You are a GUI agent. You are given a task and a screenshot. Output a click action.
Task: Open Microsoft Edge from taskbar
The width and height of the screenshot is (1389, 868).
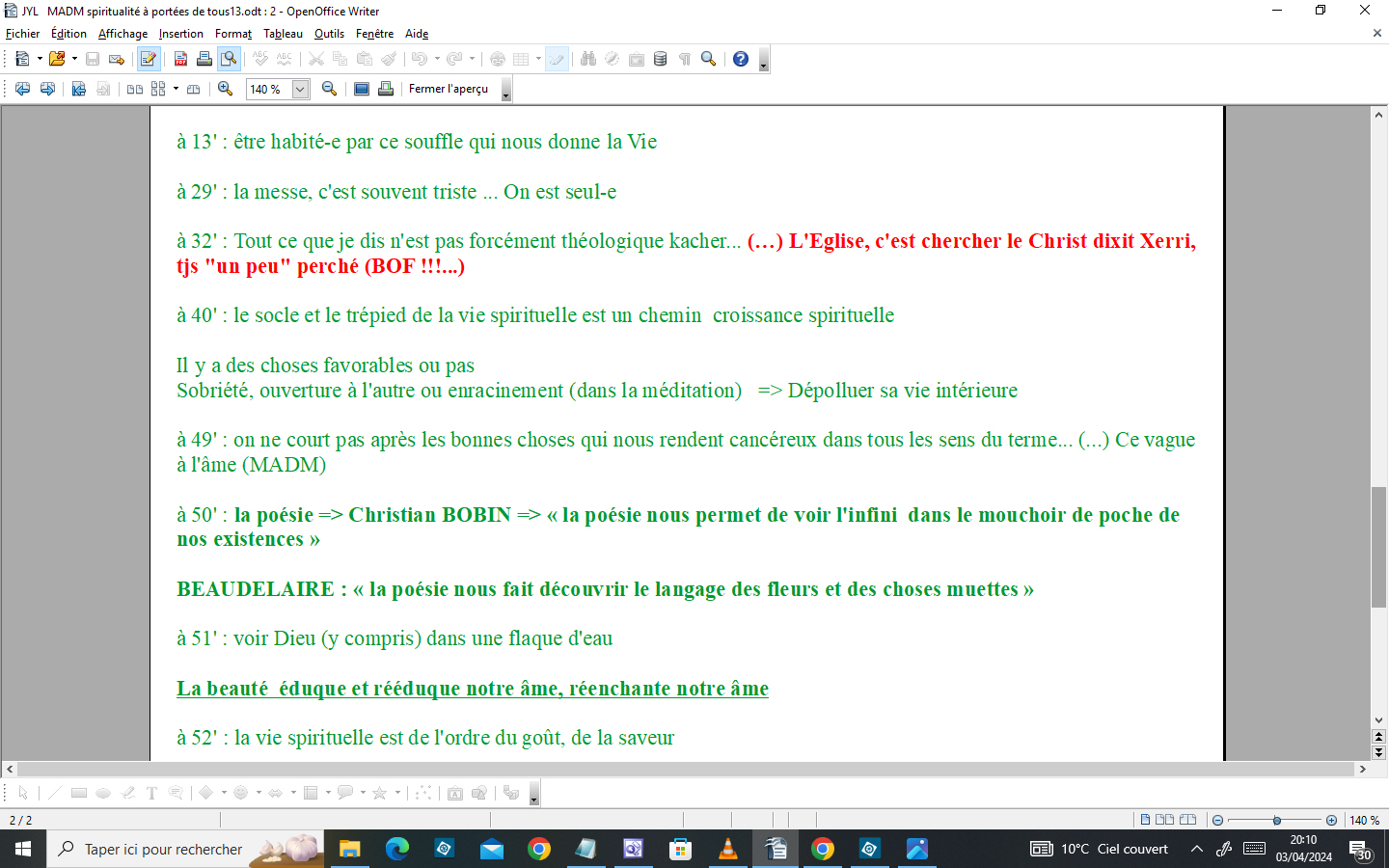coord(397,849)
